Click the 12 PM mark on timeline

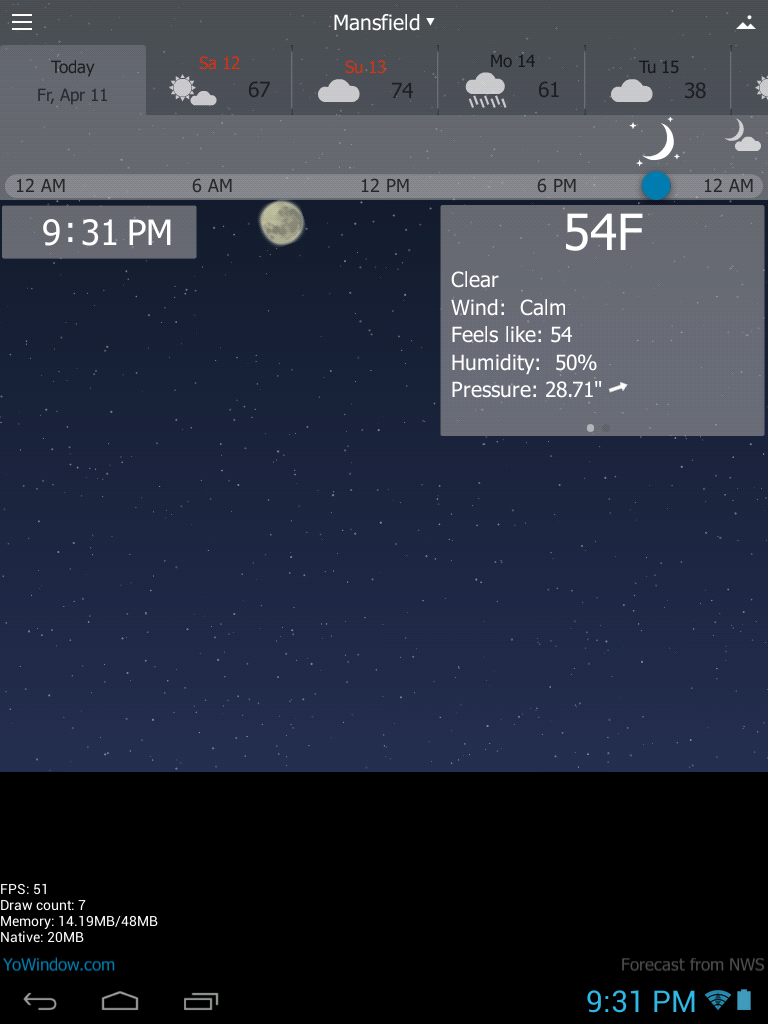click(x=385, y=186)
